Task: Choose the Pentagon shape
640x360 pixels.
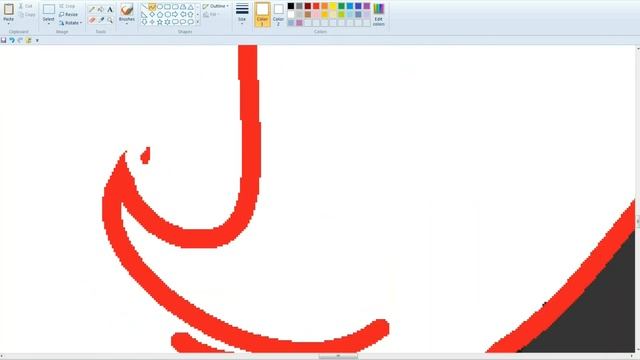Action: point(160,14)
